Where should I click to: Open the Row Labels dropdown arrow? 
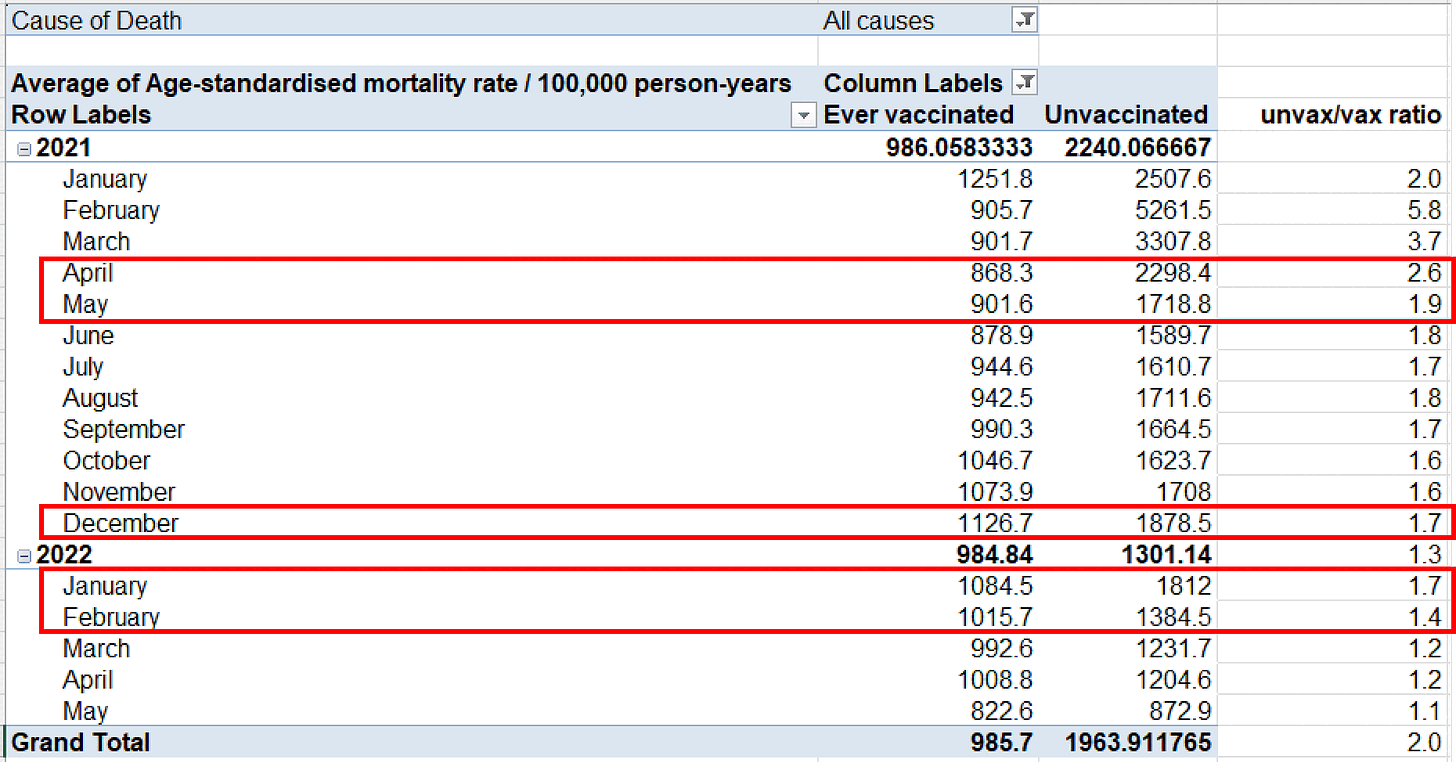point(804,116)
